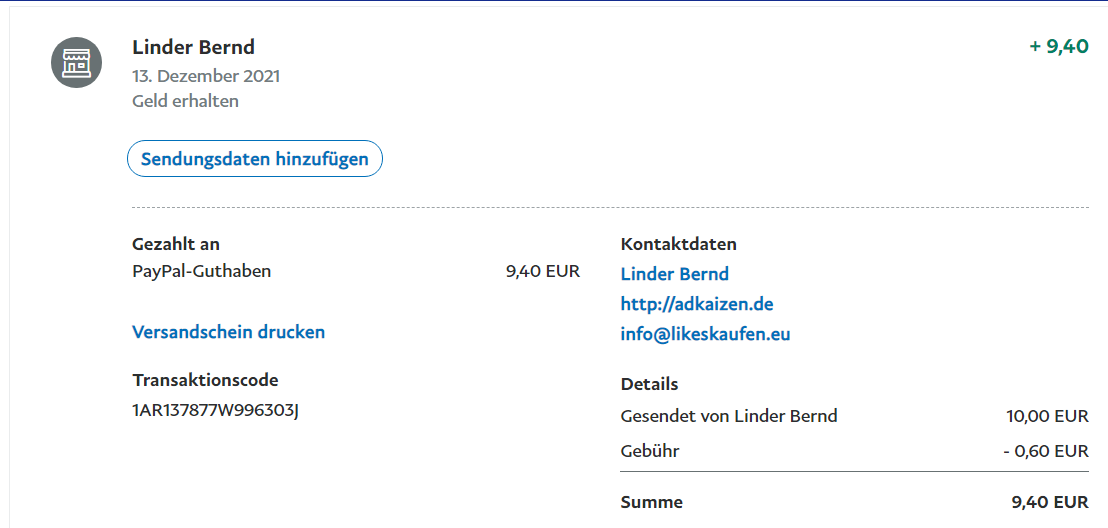Click the Geld erhalten status text
Viewport: 1108px width, 528px height.
click(x=185, y=101)
